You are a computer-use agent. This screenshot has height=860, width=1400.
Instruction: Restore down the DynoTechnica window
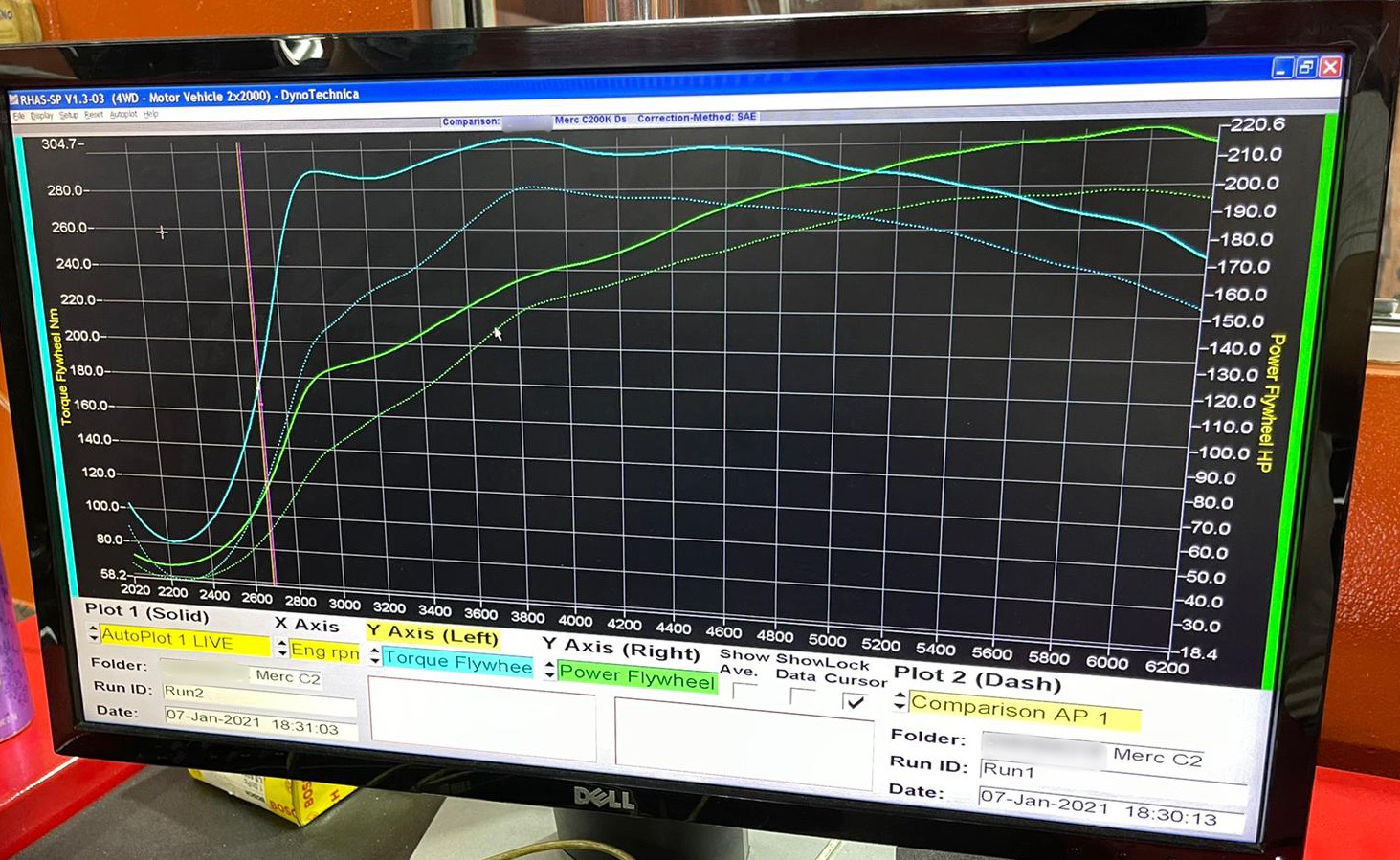coord(1306,68)
